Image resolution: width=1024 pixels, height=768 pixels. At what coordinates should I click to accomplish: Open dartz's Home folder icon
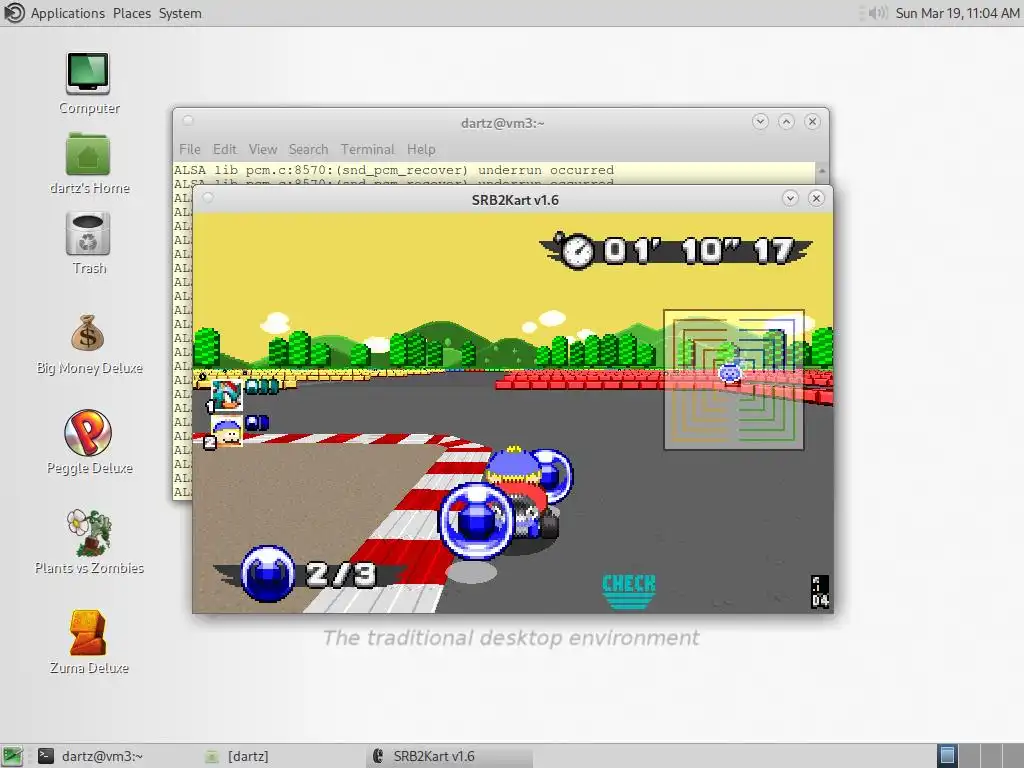coord(88,154)
